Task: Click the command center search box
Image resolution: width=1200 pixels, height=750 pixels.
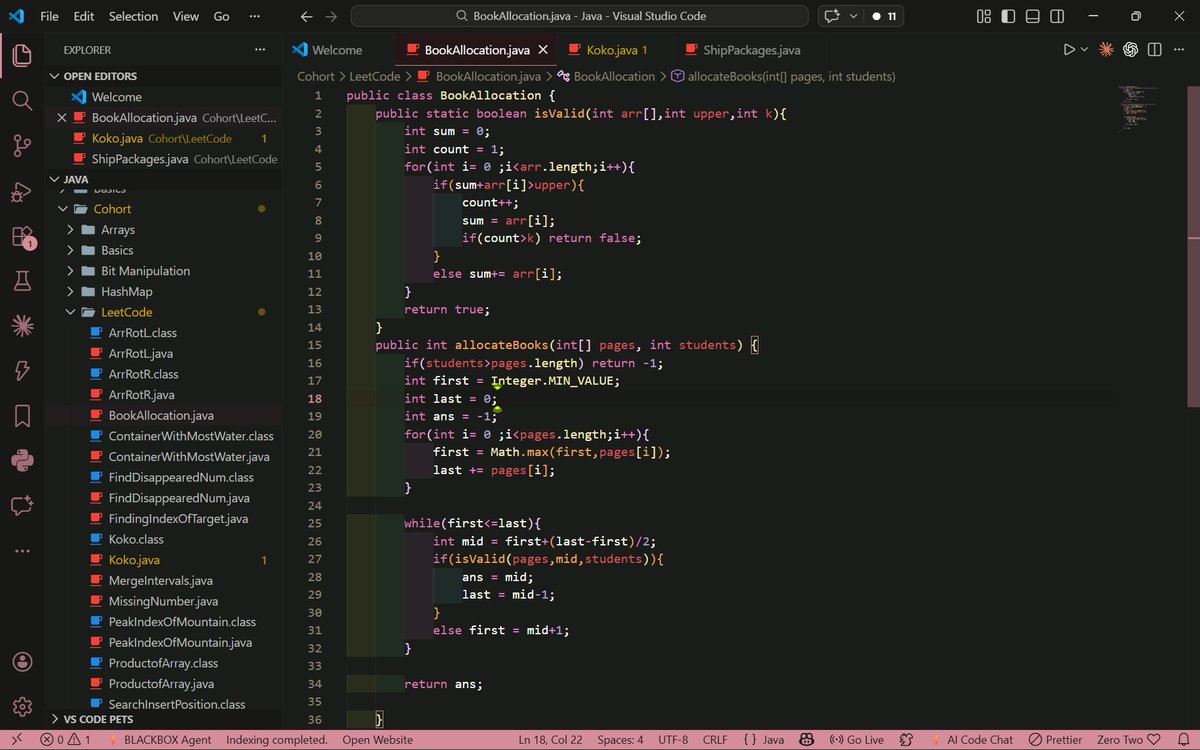Action: (x=579, y=16)
